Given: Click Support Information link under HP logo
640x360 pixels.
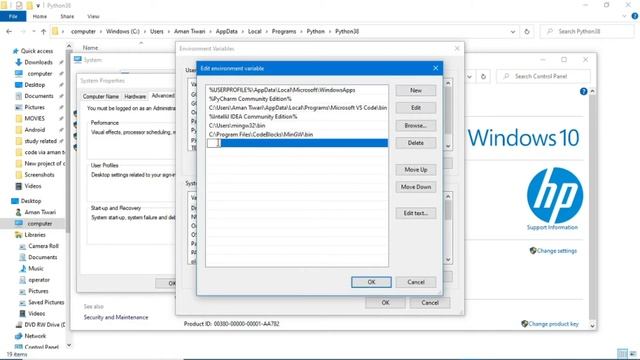Looking at the screenshot, I should tap(552, 227).
